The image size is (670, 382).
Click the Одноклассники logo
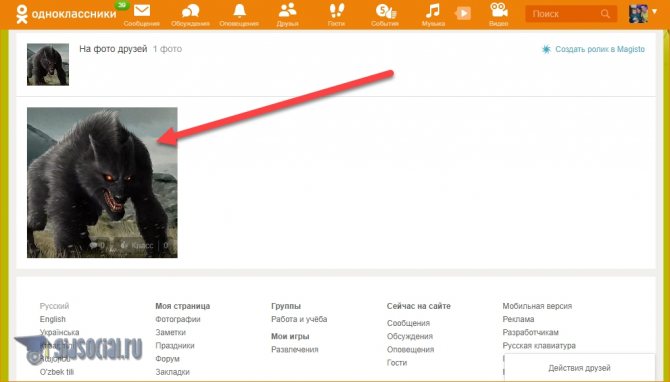click(x=66, y=14)
